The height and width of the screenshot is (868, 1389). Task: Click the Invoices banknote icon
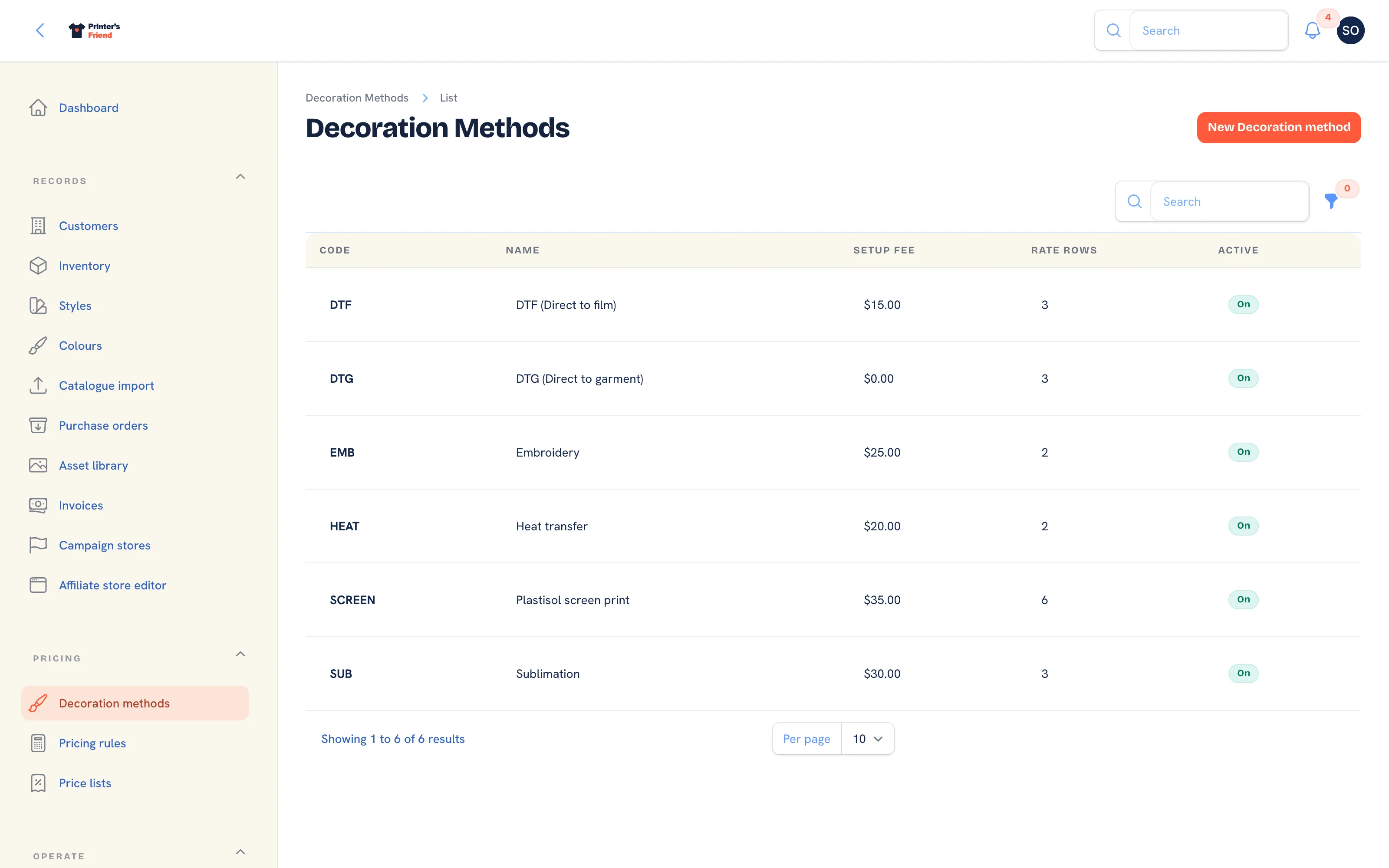click(x=39, y=505)
